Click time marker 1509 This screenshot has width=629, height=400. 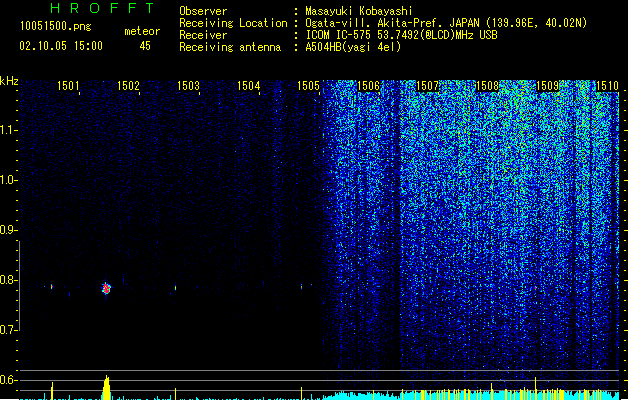(548, 85)
